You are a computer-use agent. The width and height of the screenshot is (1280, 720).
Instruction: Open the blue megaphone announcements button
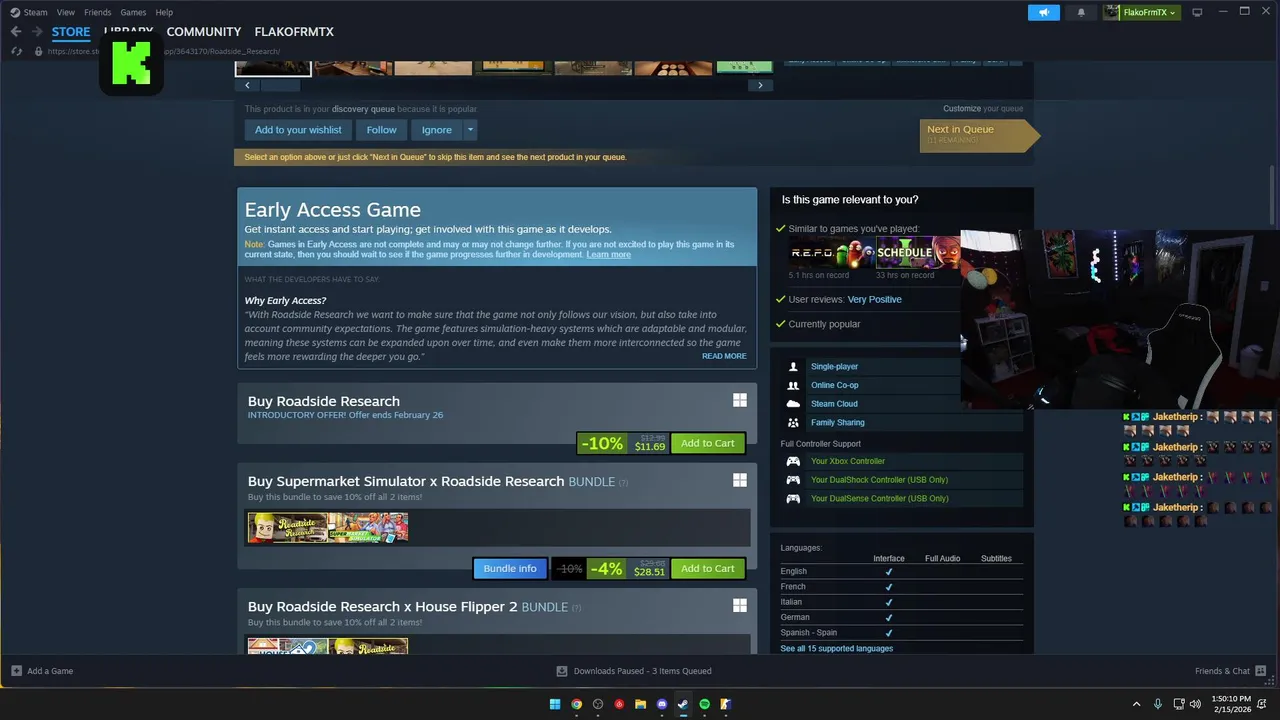1043,12
